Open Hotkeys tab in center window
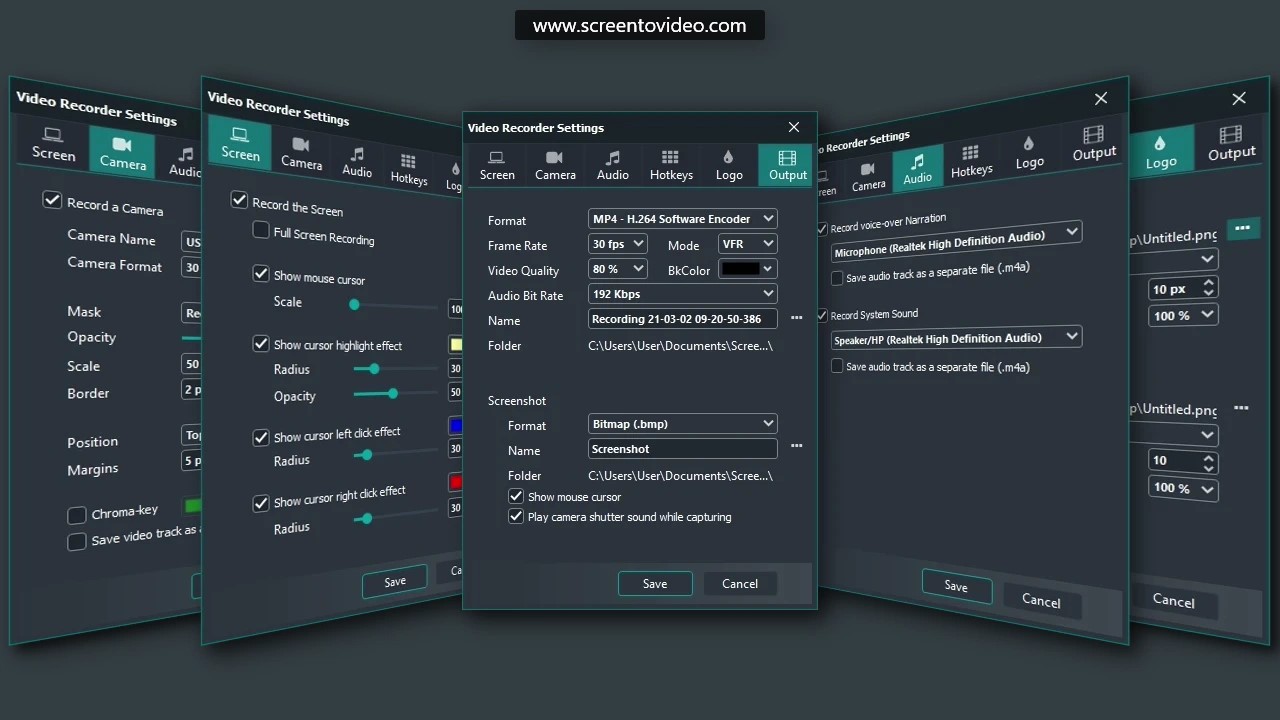The width and height of the screenshot is (1280, 720). pos(671,165)
